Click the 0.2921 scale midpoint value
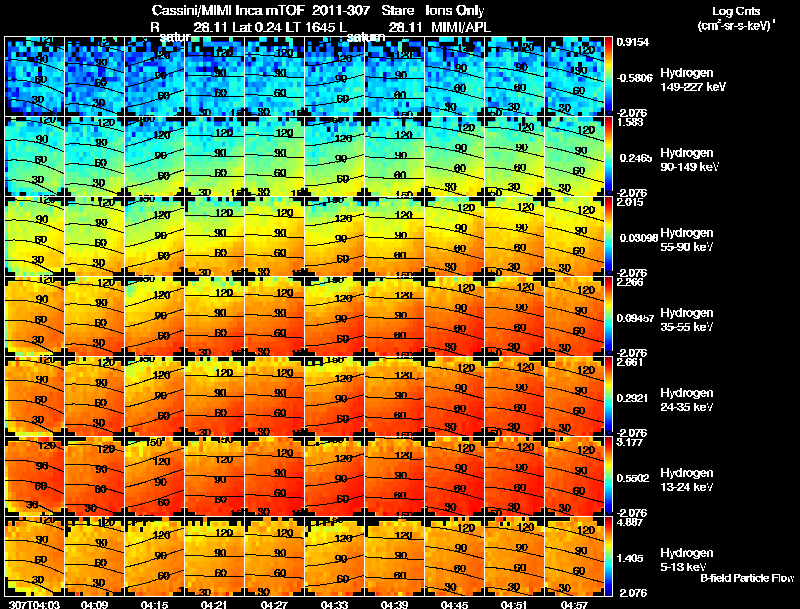Viewport: 800px width, 609px height. [x=633, y=398]
